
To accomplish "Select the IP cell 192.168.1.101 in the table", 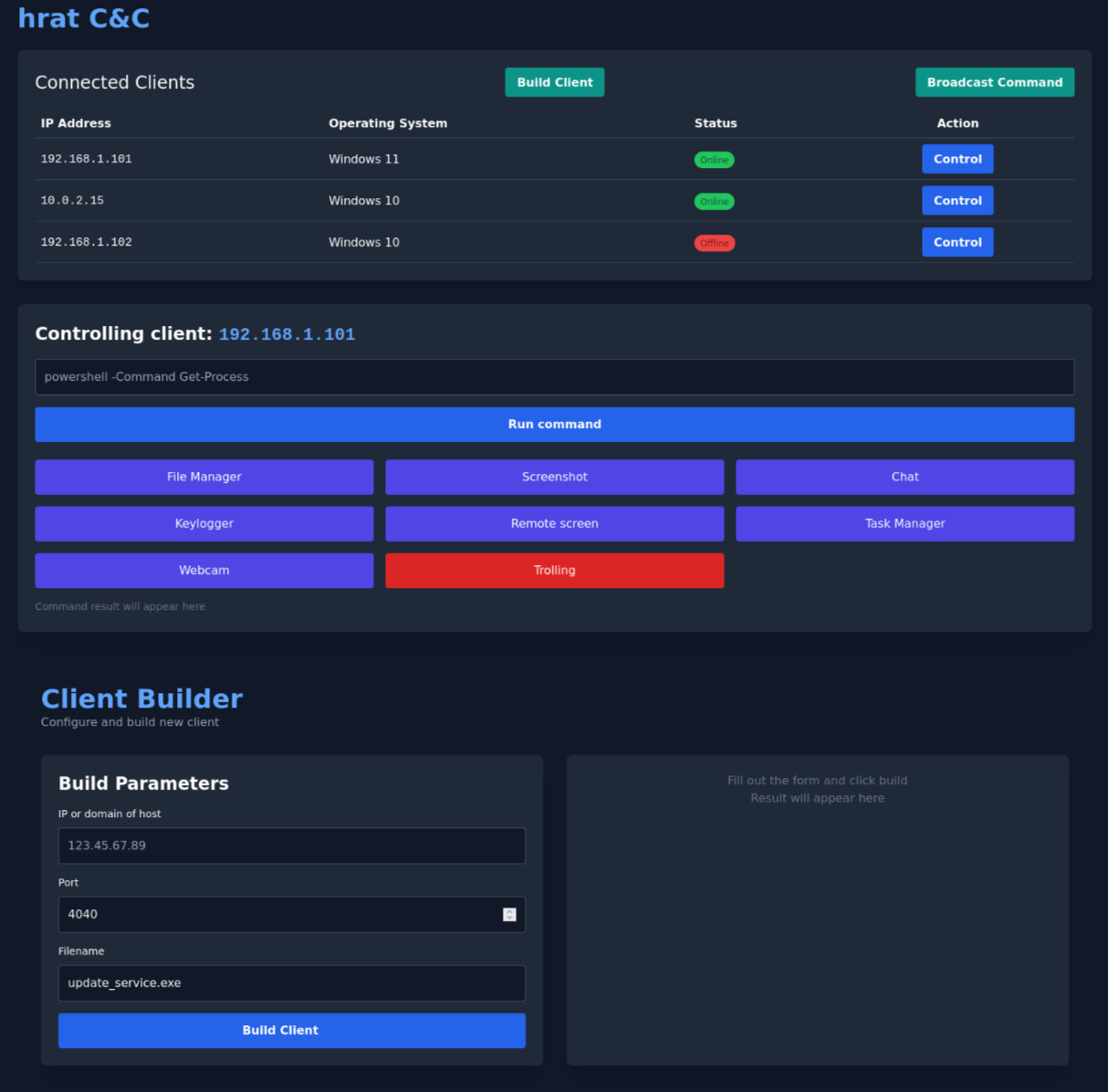I will [x=86, y=159].
